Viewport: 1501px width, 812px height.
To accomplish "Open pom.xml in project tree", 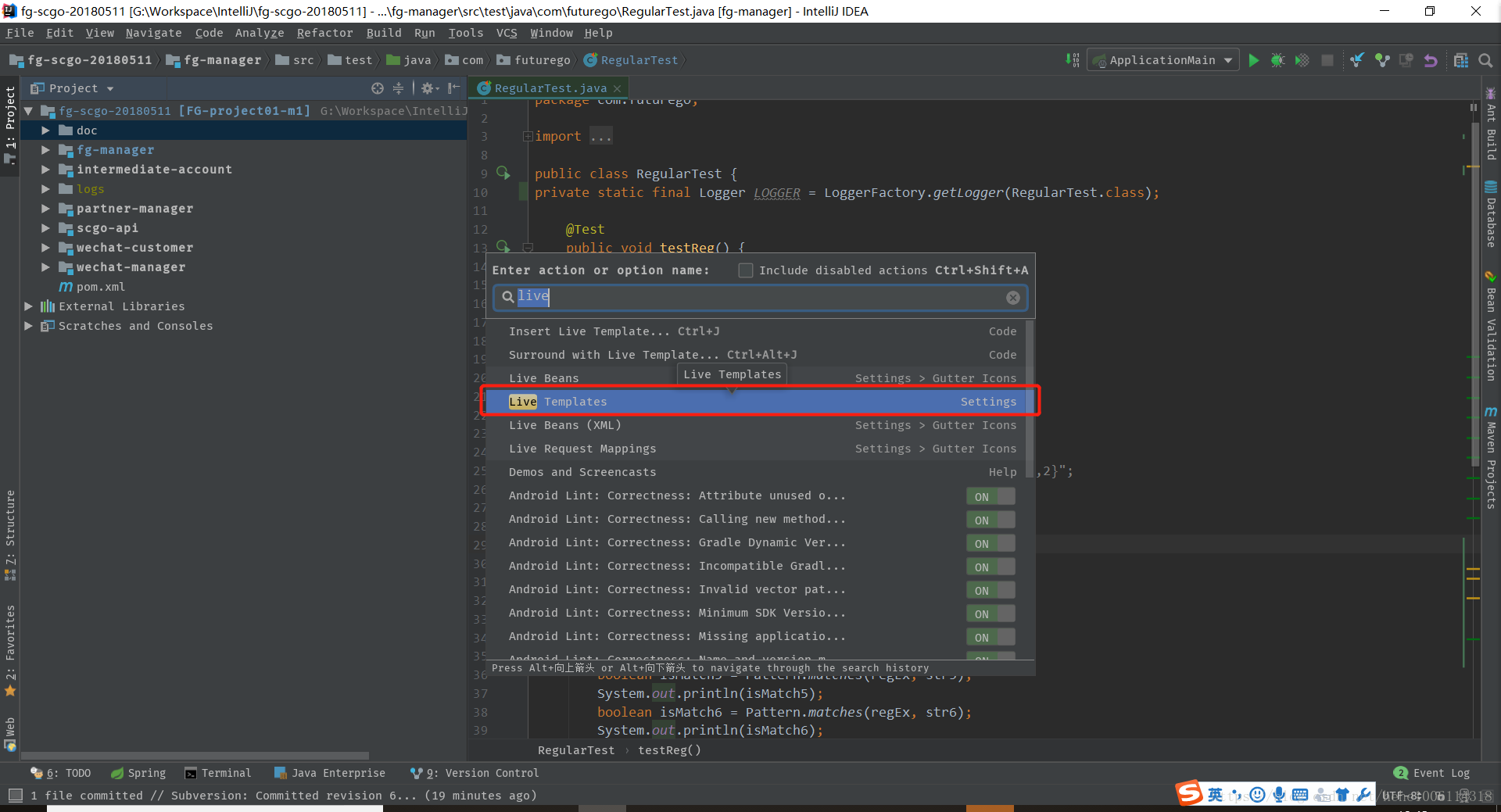I will click(92, 287).
